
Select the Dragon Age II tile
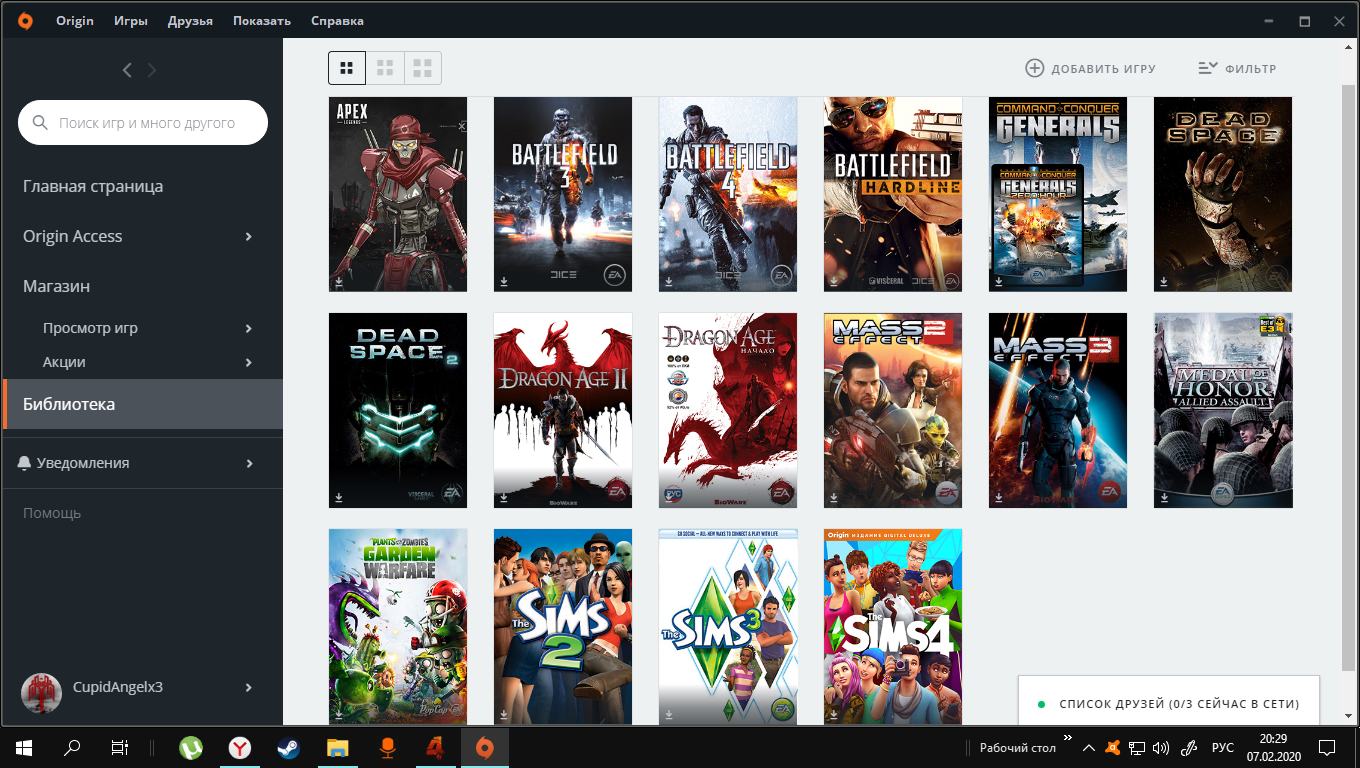563,410
